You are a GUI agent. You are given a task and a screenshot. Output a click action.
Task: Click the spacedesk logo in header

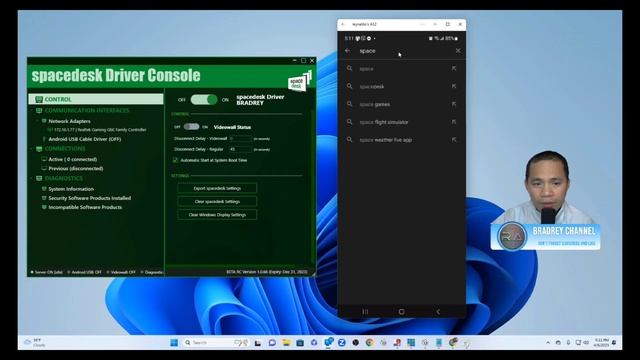pyautogui.click(x=300, y=81)
